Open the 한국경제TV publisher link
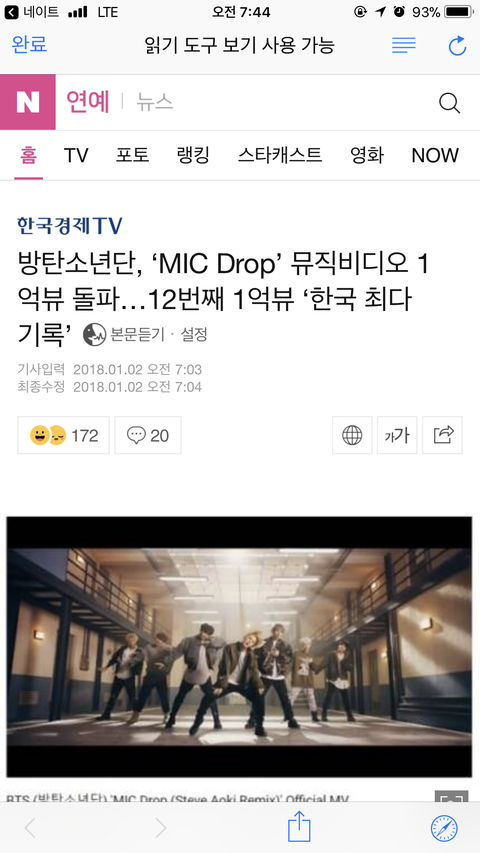Image resolution: width=480 pixels, height=853 pixels. point(70,226)
